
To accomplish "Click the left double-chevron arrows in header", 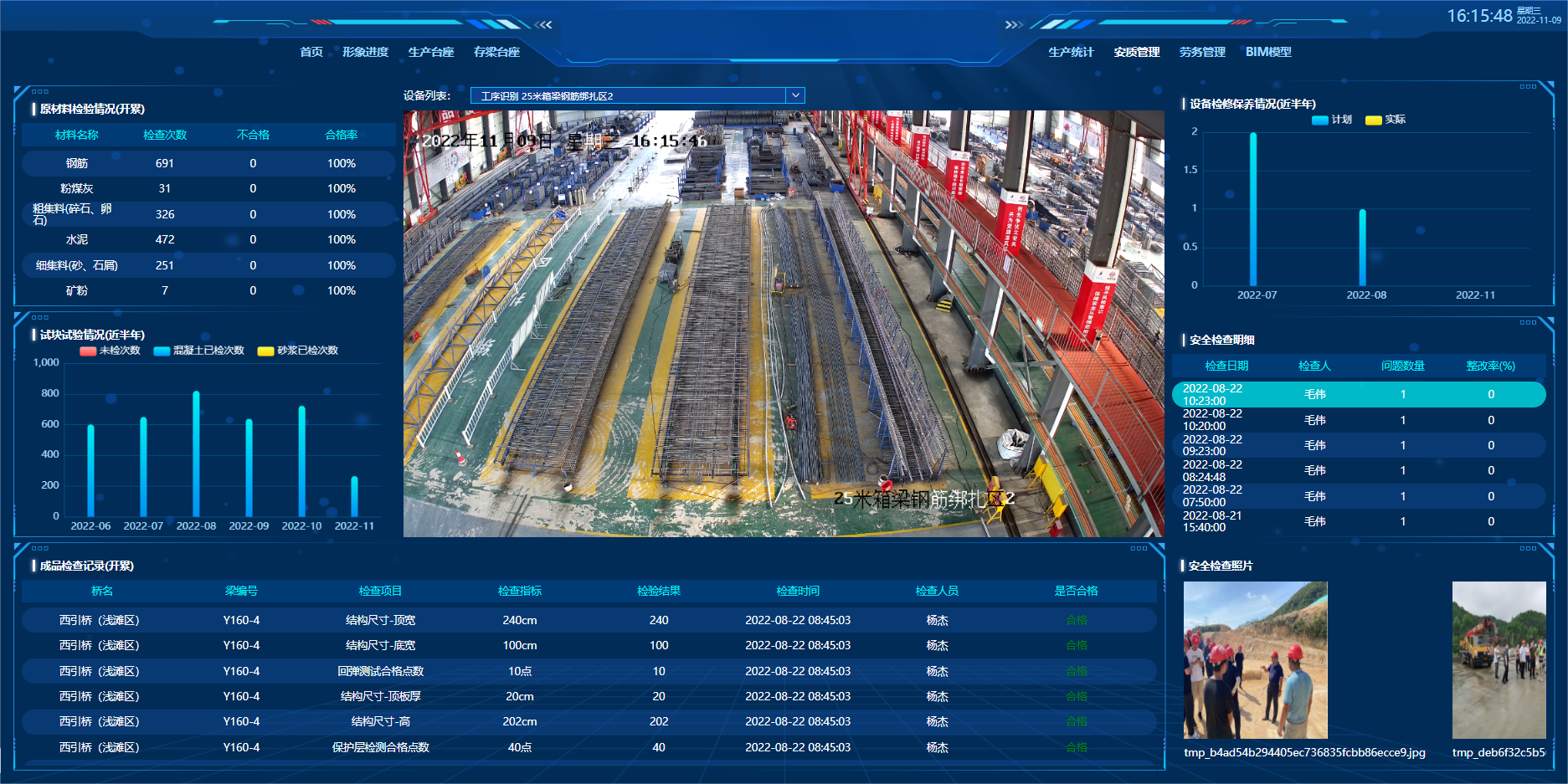I will coord(544,24).
